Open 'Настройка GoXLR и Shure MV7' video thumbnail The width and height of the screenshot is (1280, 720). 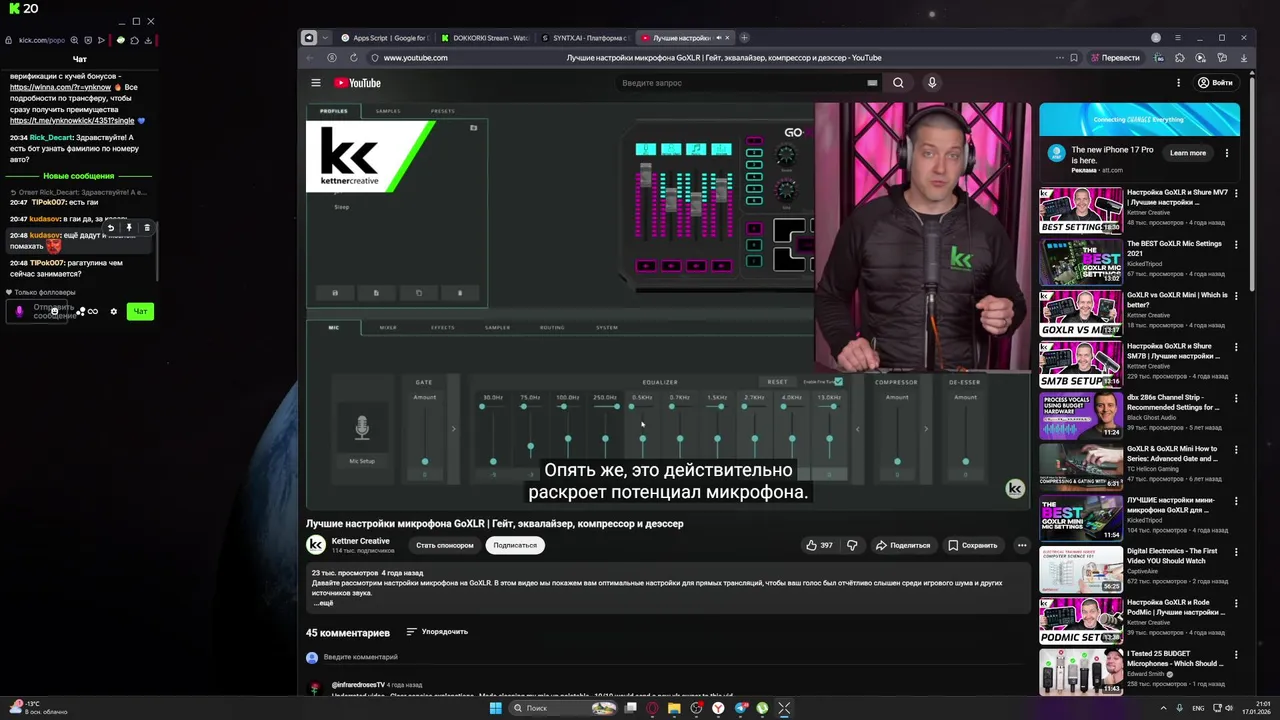pos(1081,210)
